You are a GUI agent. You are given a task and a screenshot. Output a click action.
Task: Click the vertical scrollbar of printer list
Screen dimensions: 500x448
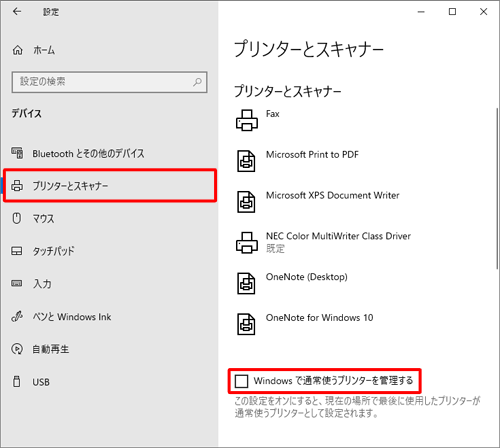click(x=497, y=188)
